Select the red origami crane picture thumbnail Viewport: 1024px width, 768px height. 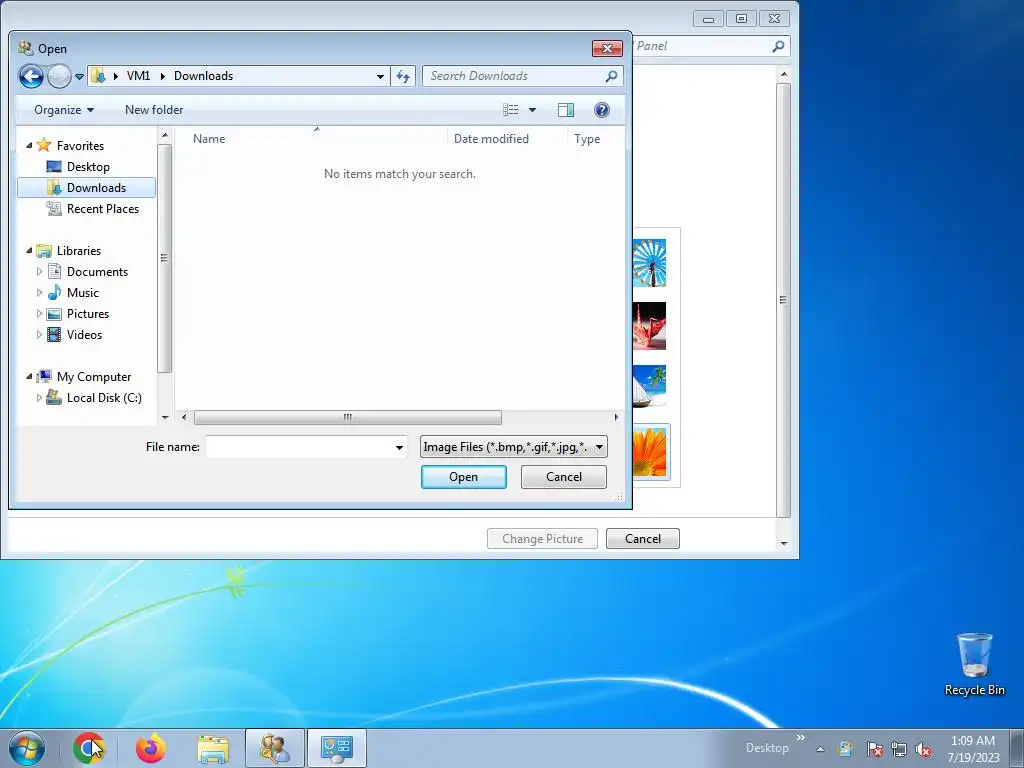click(x=649, y=325)
